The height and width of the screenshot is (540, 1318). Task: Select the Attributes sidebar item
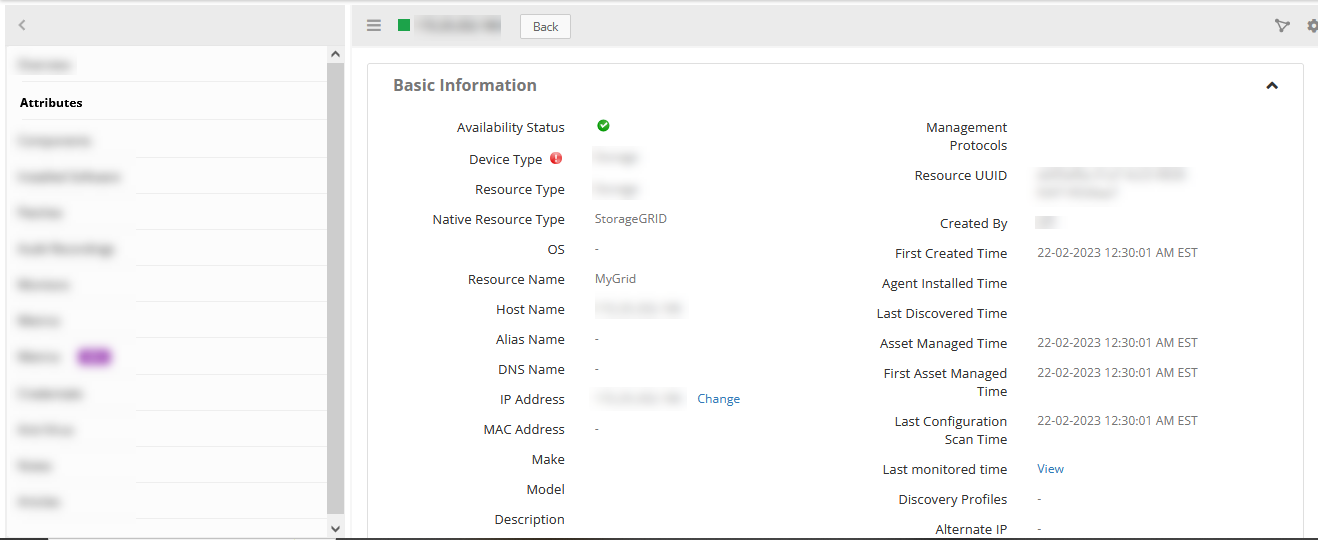point(52,103)
